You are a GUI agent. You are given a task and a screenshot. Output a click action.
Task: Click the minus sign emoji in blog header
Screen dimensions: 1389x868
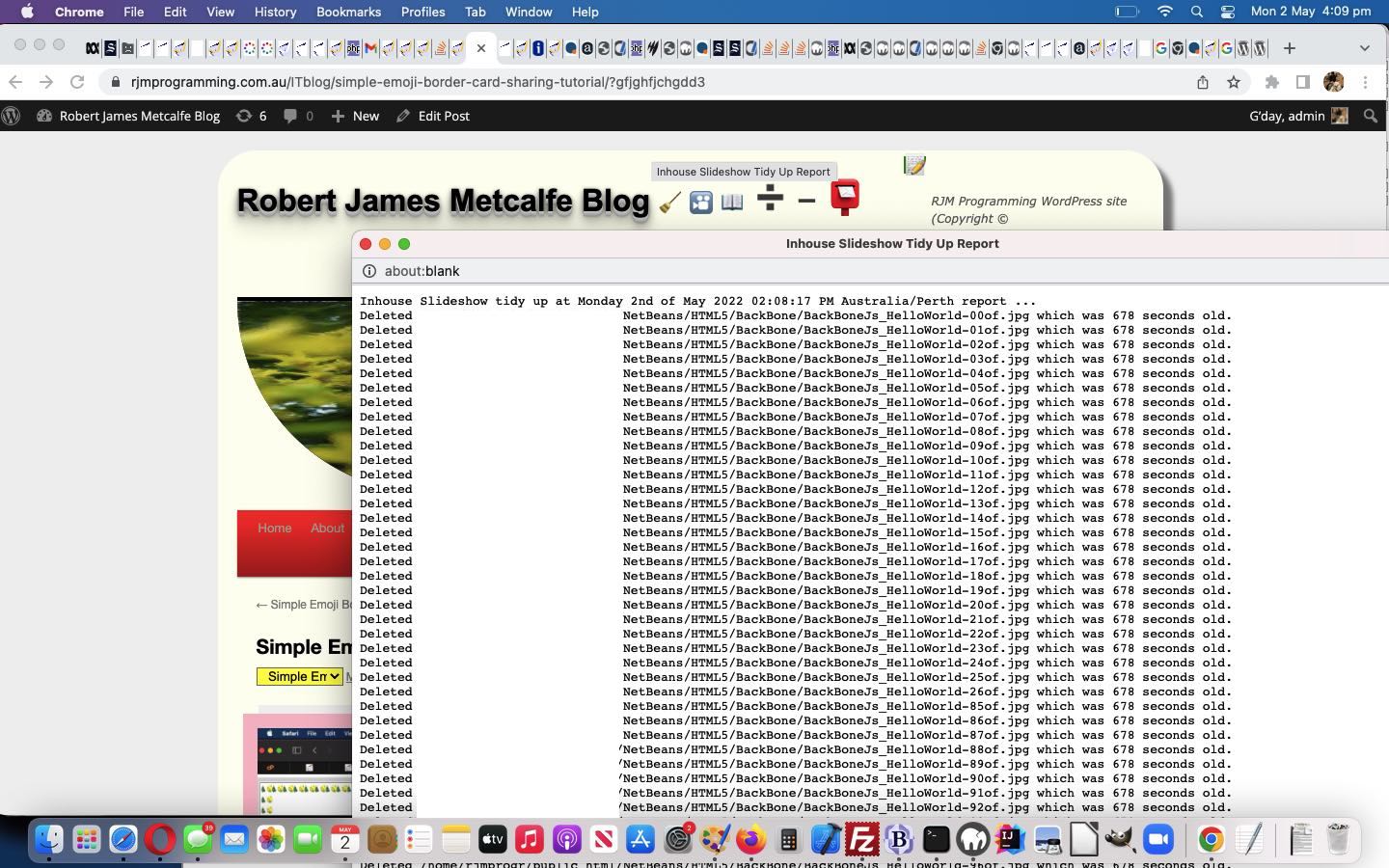(x=807, y=201)
